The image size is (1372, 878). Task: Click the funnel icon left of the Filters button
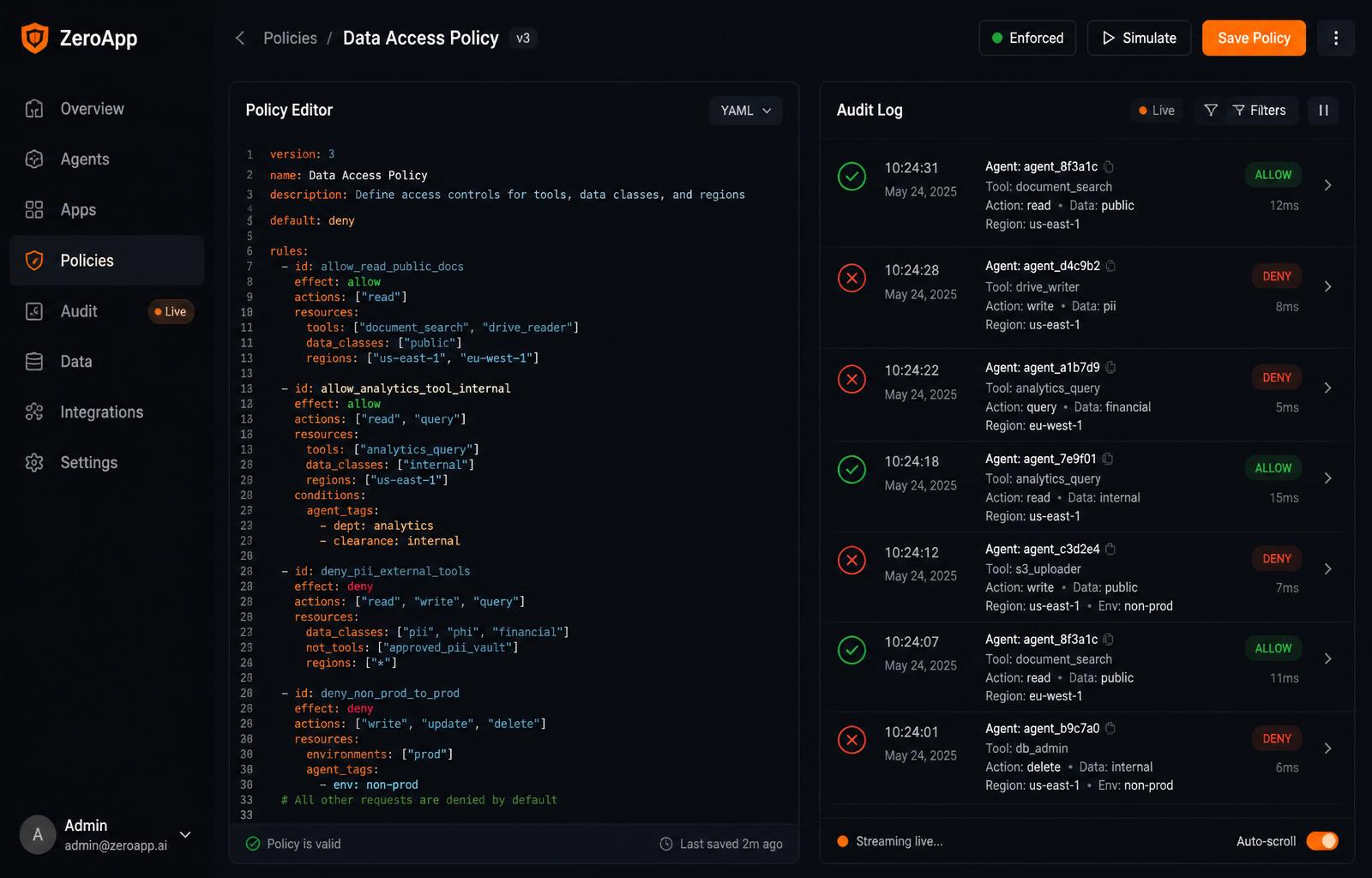(x=1211, y=111)
